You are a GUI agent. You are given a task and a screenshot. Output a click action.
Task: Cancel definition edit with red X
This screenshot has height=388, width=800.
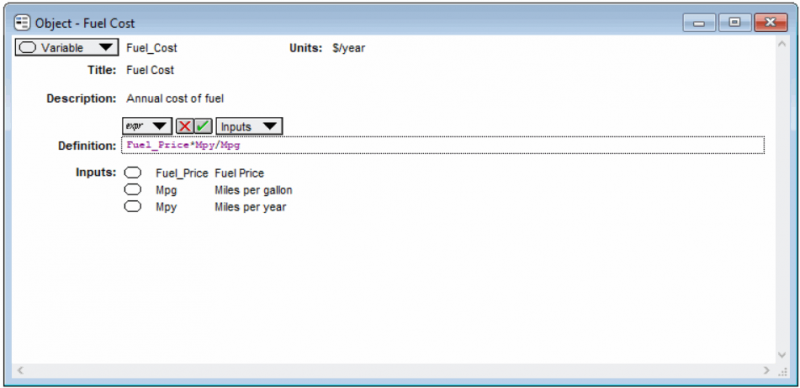coord(185,126)
